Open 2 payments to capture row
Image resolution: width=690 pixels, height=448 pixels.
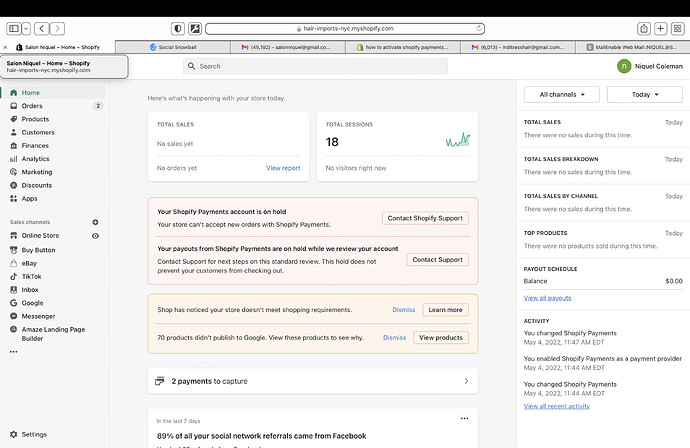[313, 381]
